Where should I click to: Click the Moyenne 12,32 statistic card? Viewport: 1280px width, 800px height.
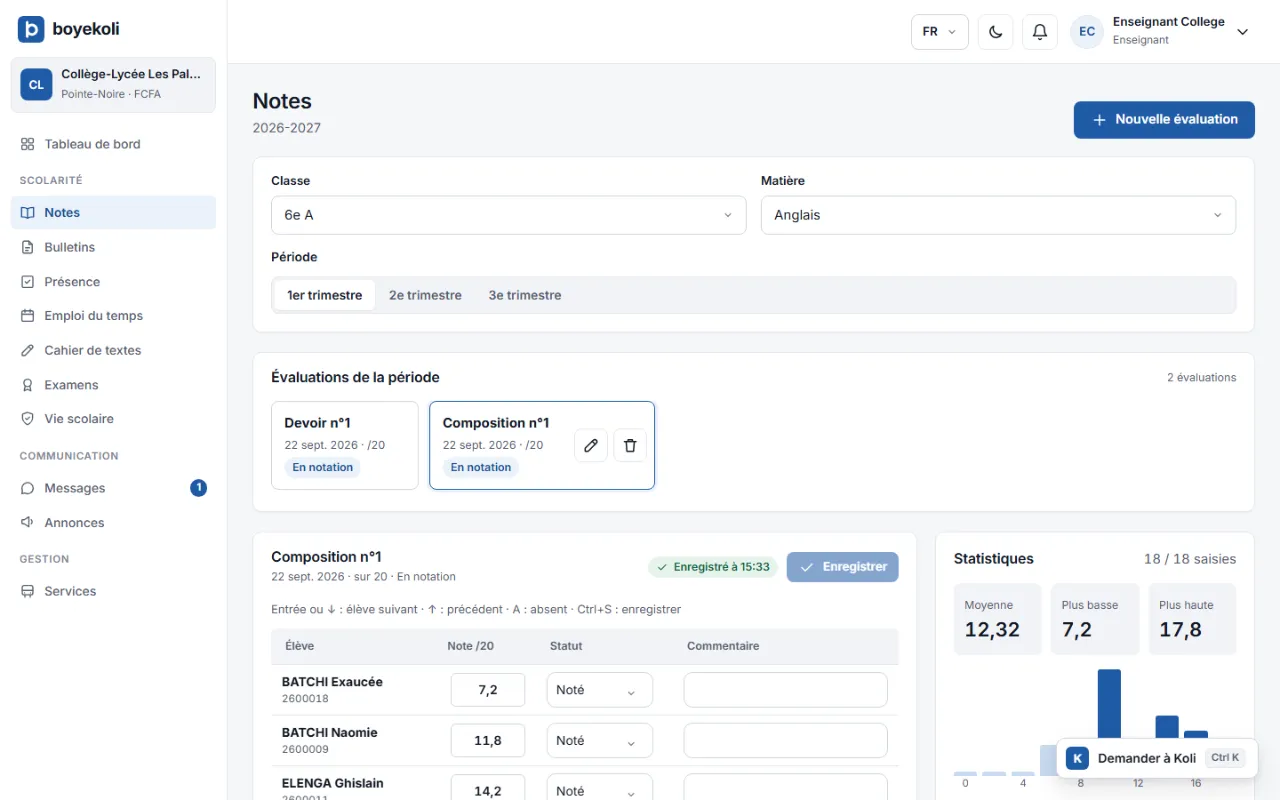click(997, 619)
